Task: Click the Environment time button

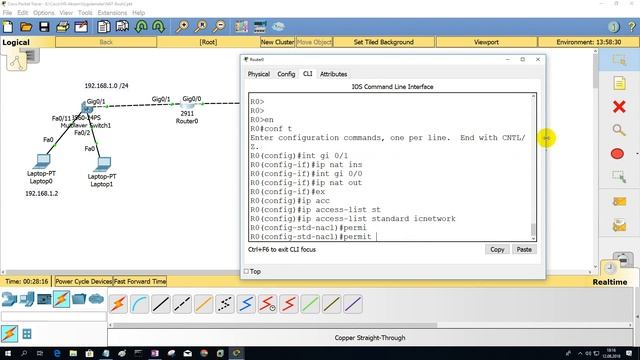Action: (589, 42)
